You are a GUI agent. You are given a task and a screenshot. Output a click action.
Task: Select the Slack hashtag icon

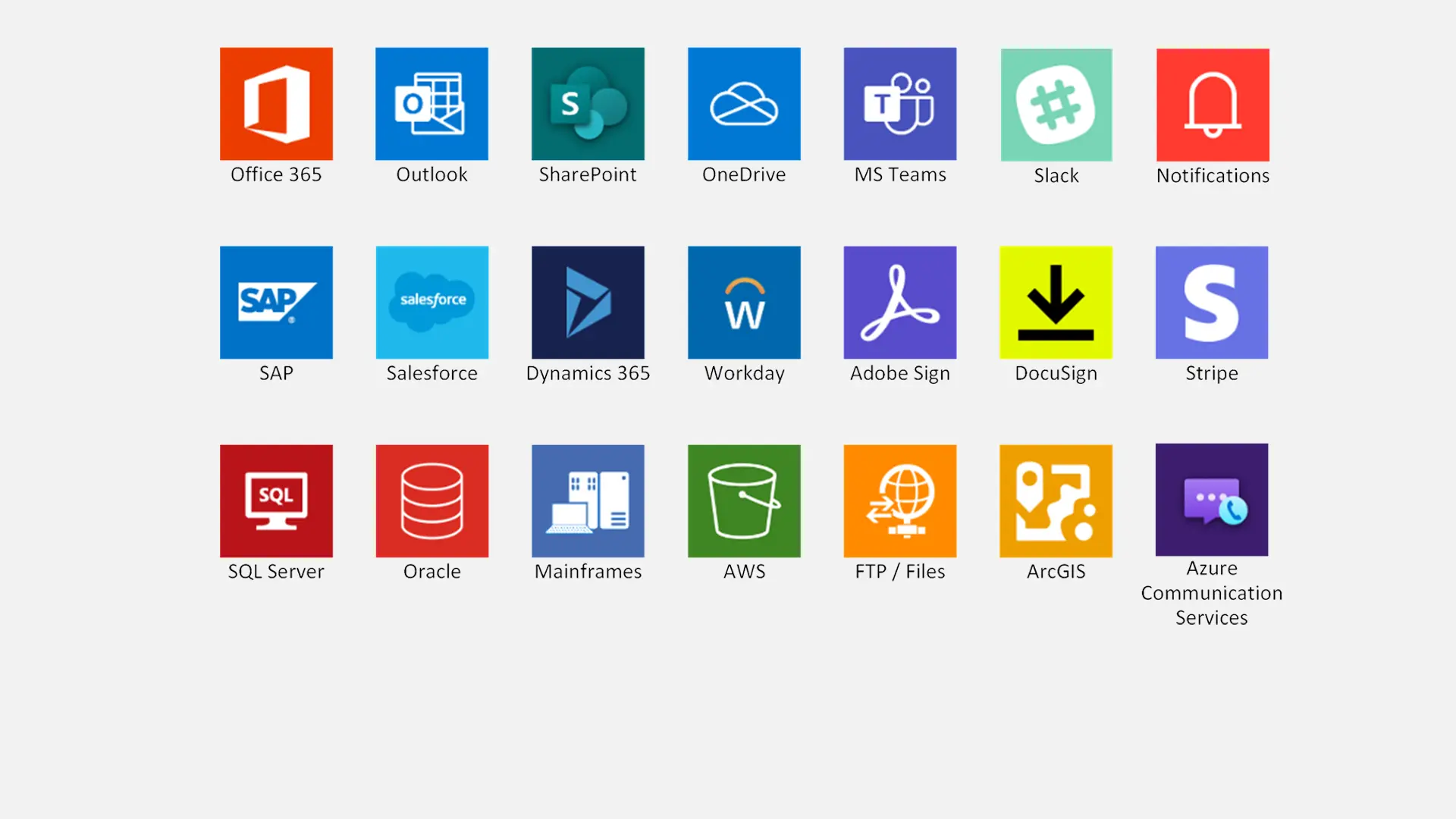(x=1056, y=105)
